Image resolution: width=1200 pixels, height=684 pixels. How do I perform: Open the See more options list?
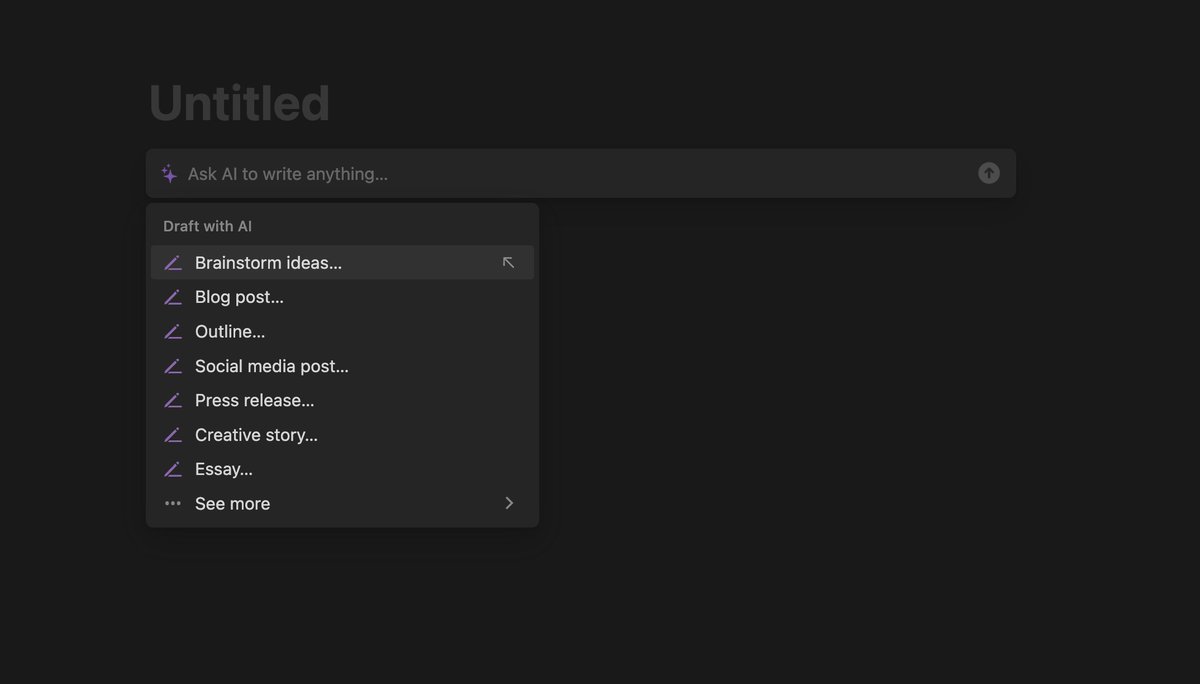(x=233, y=504)
